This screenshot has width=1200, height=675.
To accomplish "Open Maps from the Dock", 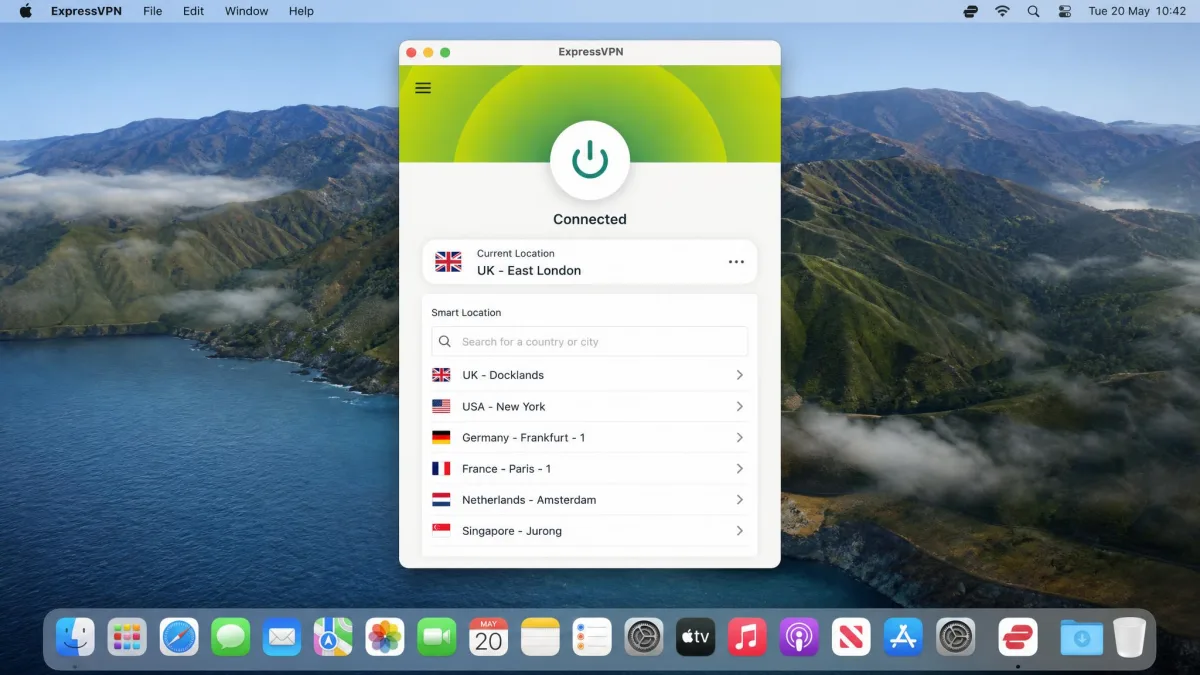I will click(333, 637).
